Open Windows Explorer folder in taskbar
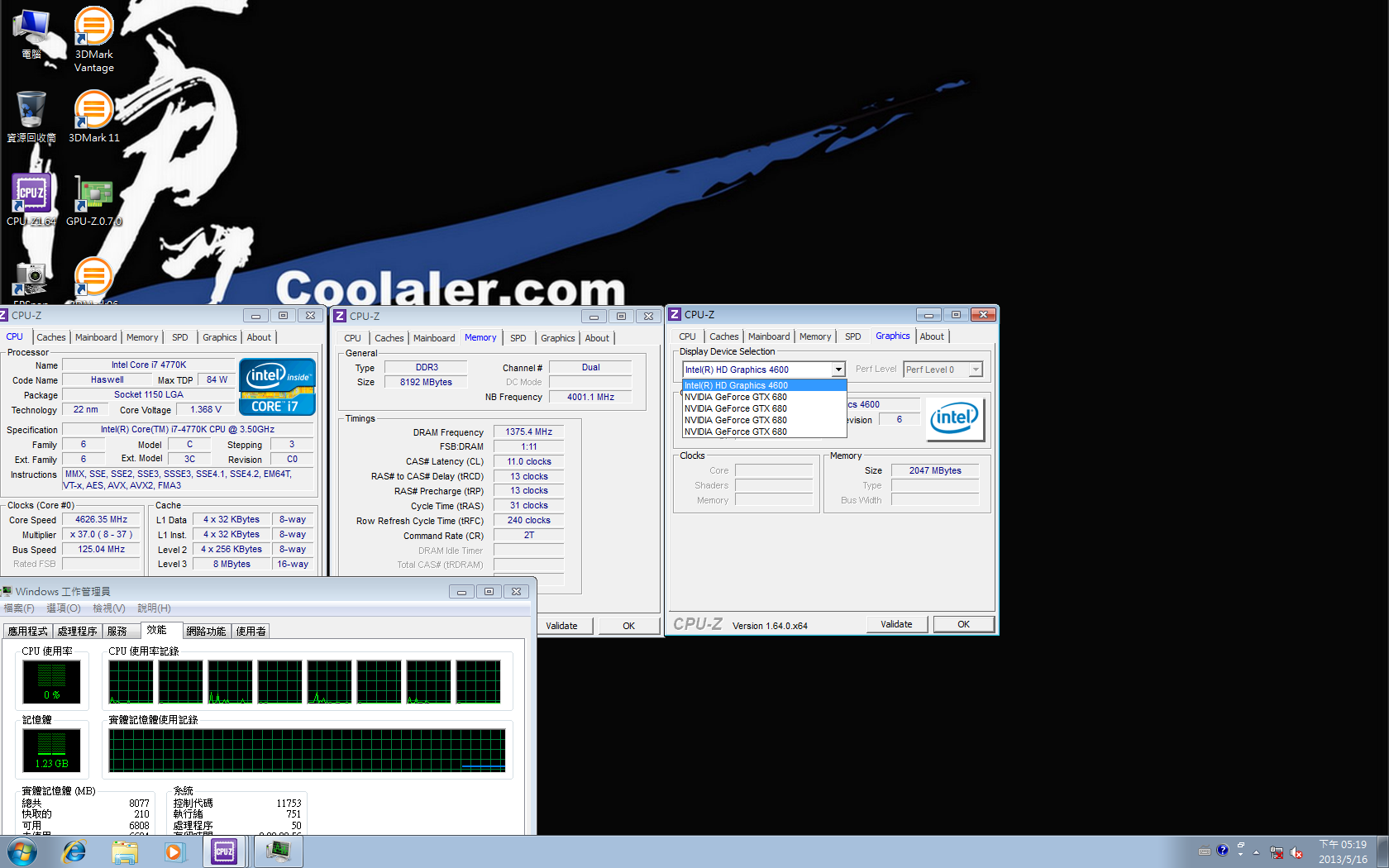 coord(124,851)
